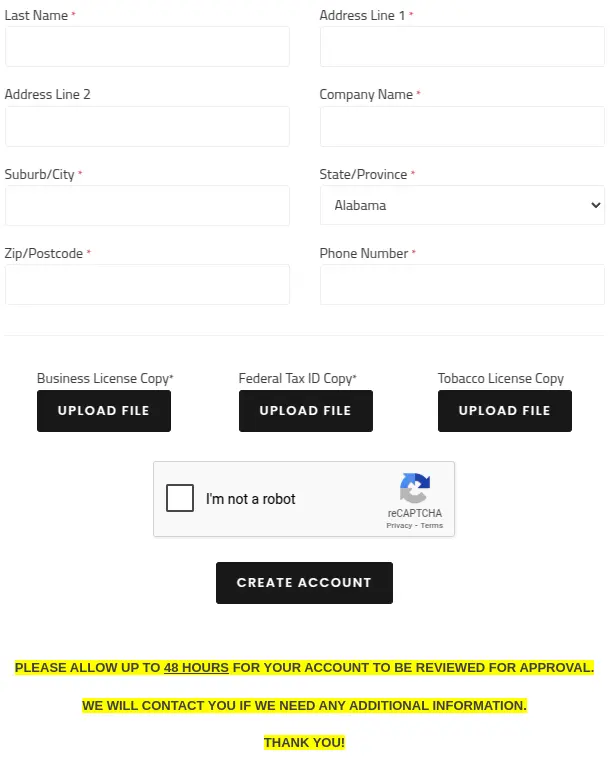Click the Business License Copy label
Image resolution: width=610 pixels, height=760 pixels.
(105, 378)
